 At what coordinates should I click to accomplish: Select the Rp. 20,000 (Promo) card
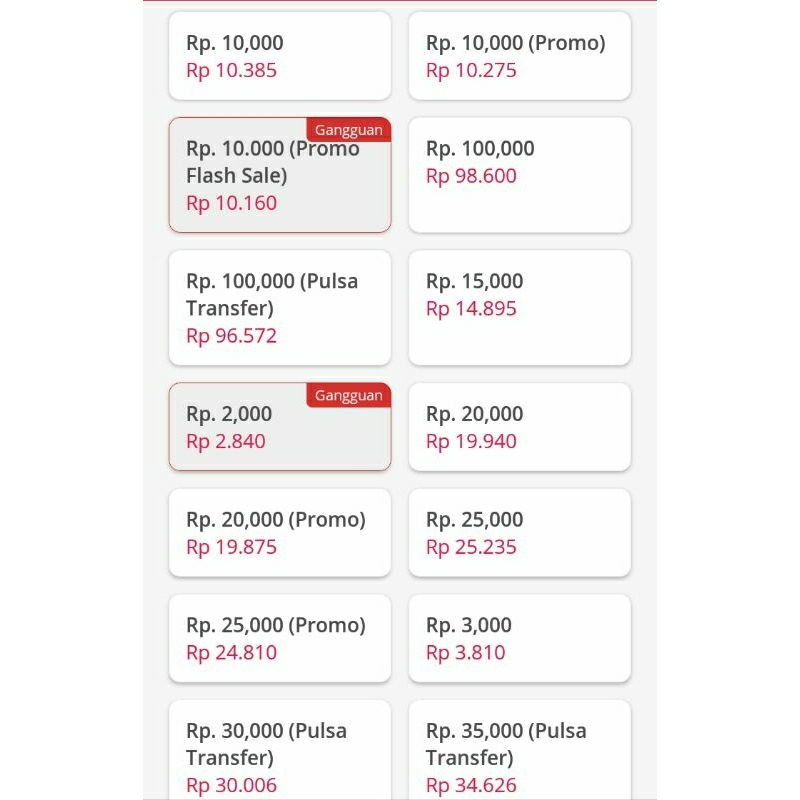280,533
